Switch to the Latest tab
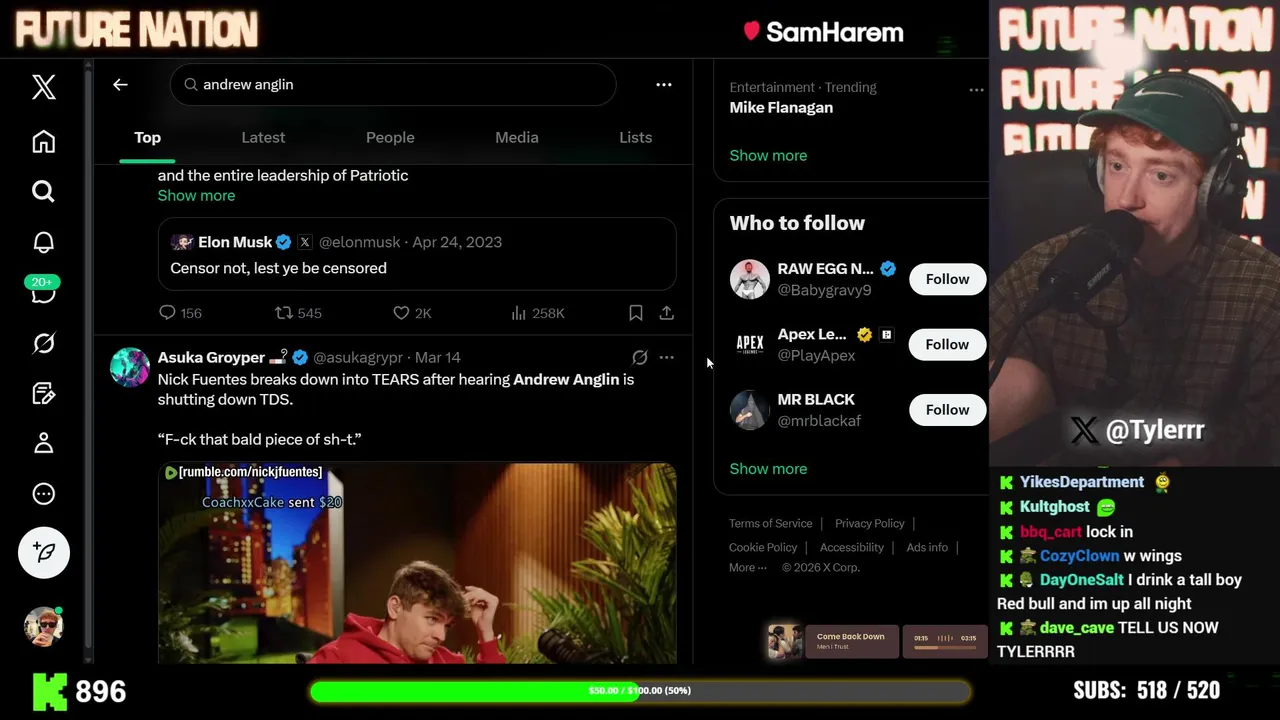Image resolution: width=1280 pixels, height=720 pixels. tap(263, 138)
